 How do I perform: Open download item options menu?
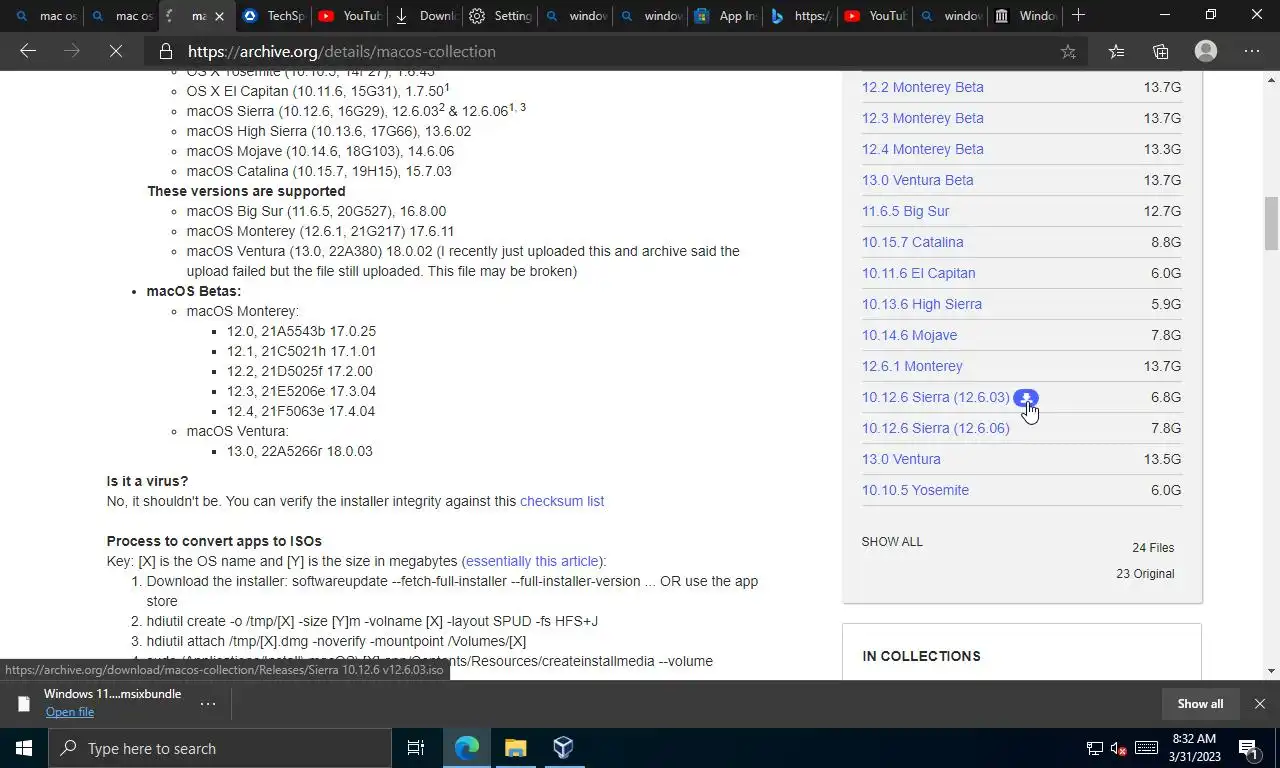click(x=208, y=703)
